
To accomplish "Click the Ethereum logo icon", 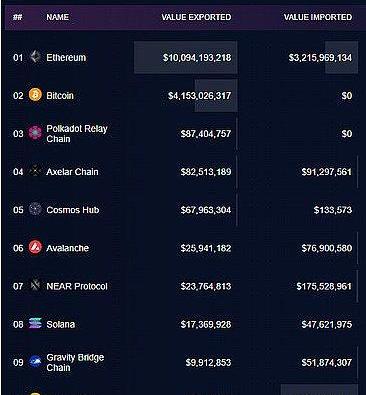I will coord(35,57).
